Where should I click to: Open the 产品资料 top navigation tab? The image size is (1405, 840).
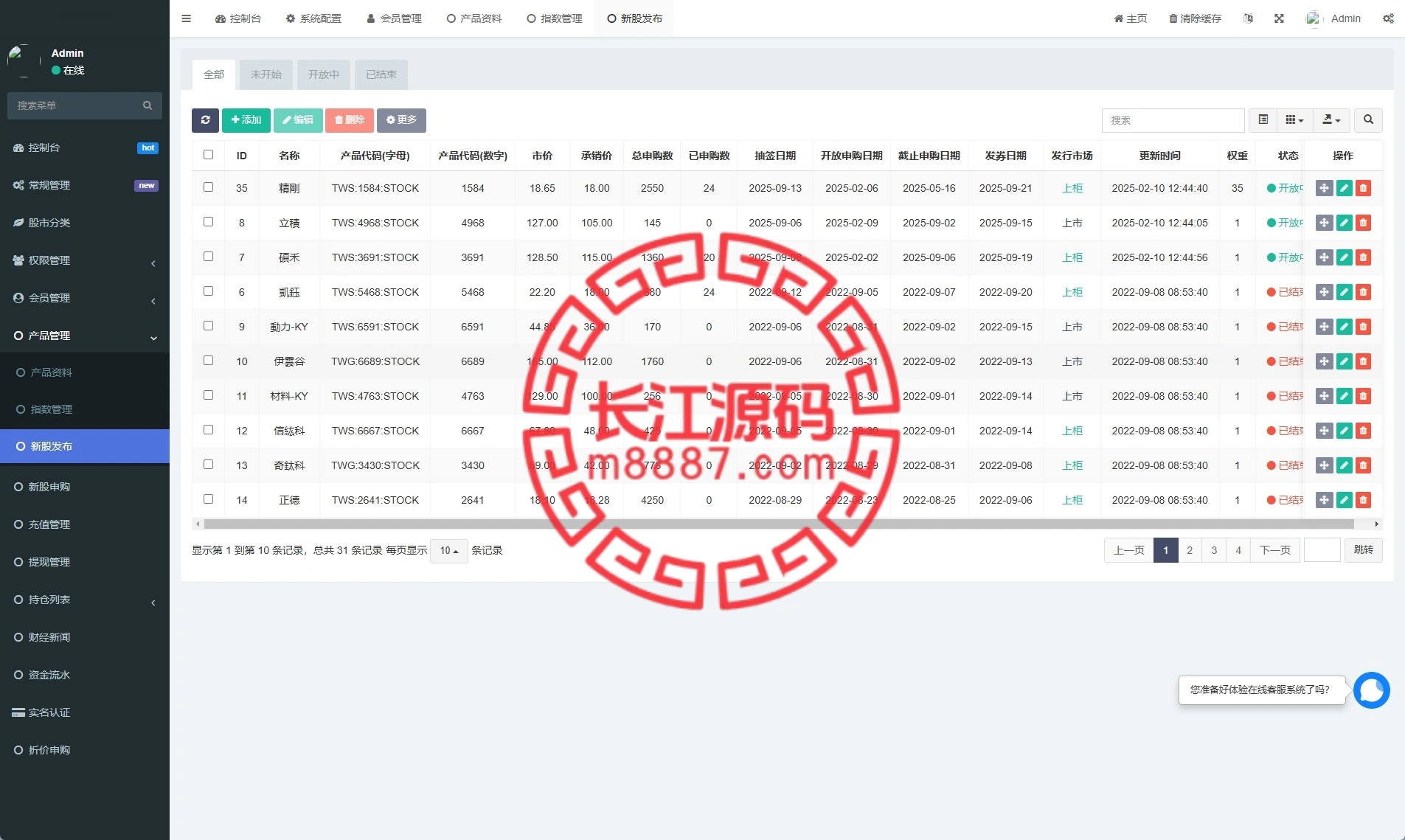pyautogui.click(x=474, y=18)
